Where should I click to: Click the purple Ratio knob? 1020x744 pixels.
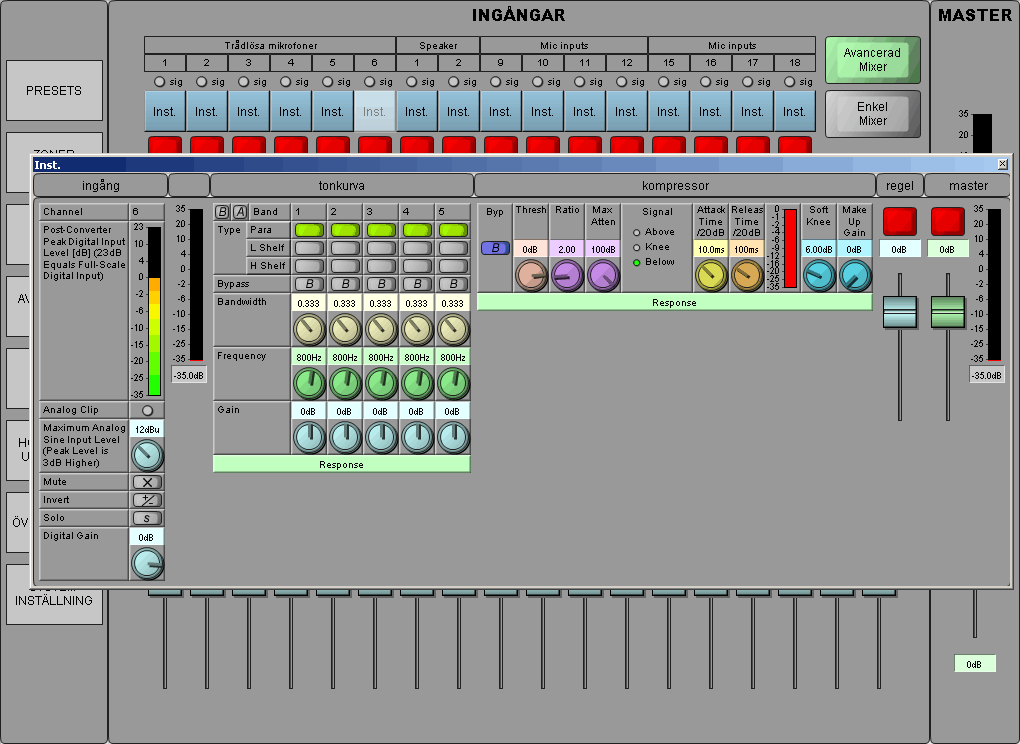[567, 275]
